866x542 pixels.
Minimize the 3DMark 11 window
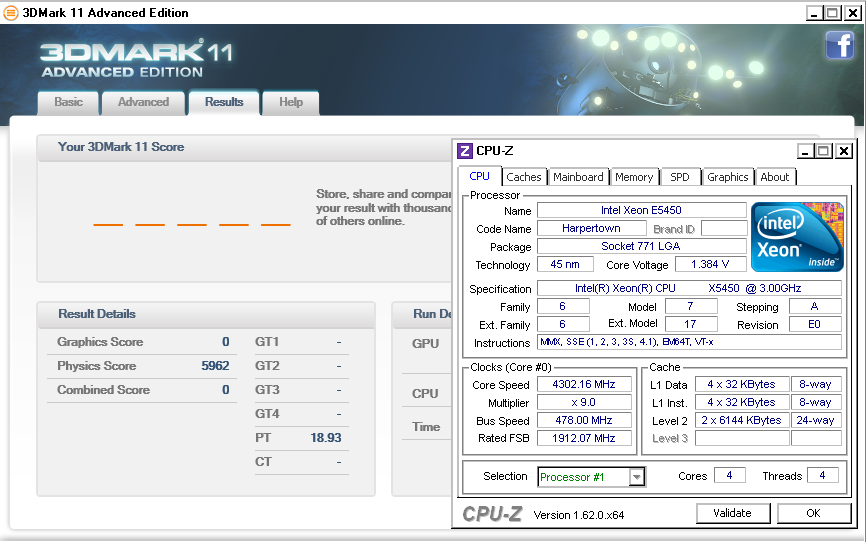pos(814,13)
